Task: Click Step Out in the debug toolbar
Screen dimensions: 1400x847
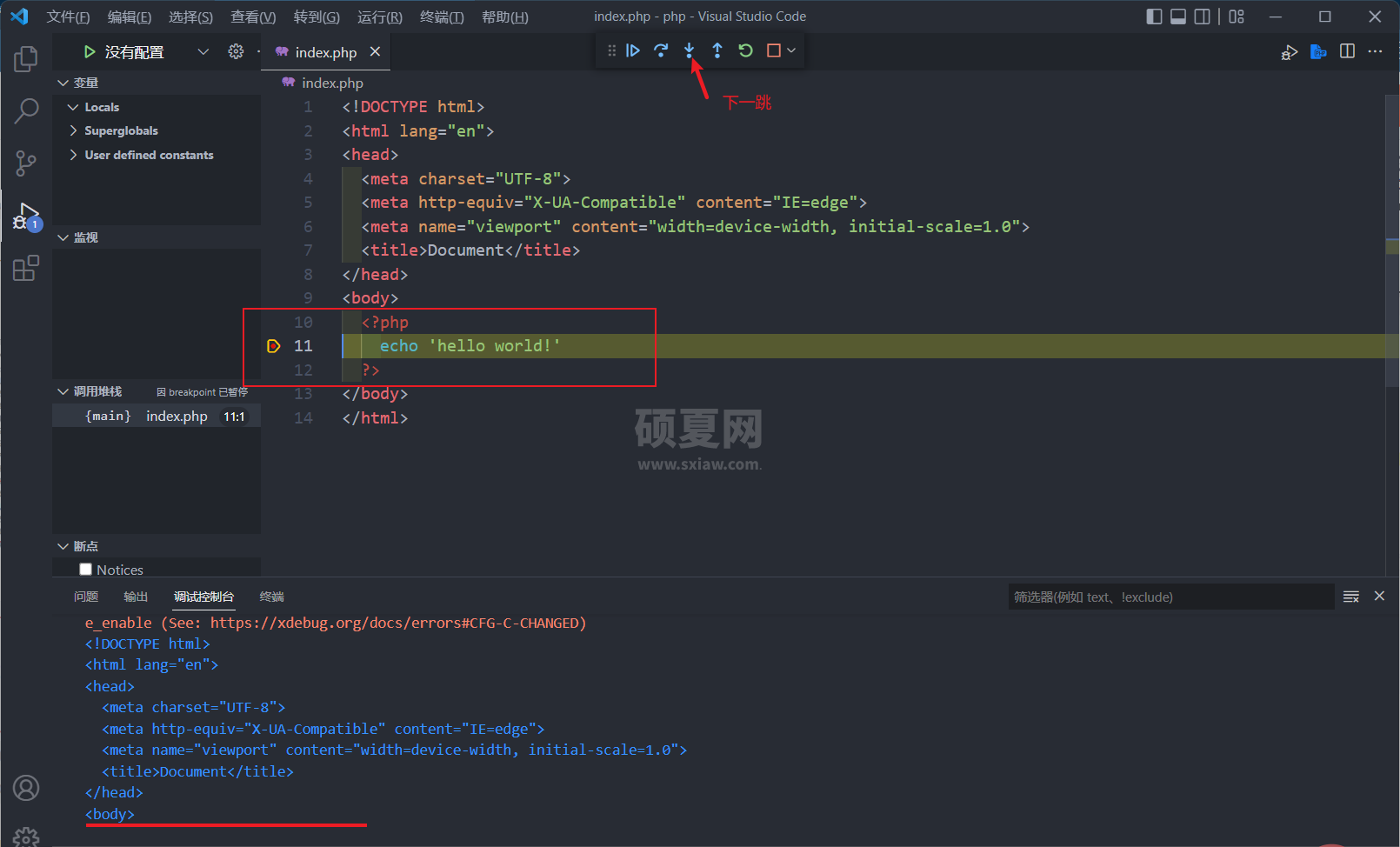Action: click(x=717, y=50)
